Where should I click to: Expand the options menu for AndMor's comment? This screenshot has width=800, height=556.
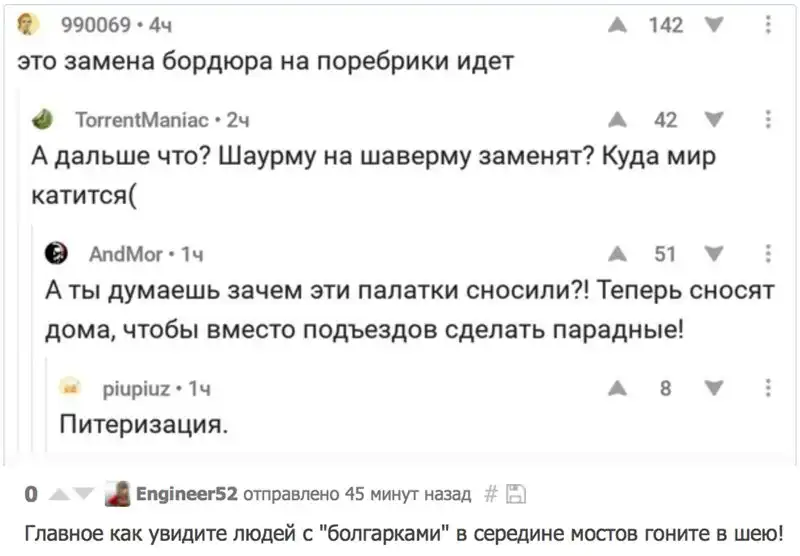pyautogui.click(x=767, y=254)
